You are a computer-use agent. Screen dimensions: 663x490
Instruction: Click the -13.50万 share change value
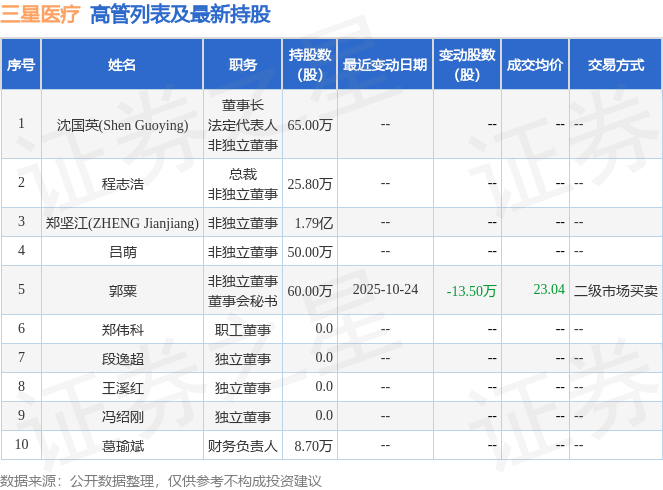(x=471, y=291)
